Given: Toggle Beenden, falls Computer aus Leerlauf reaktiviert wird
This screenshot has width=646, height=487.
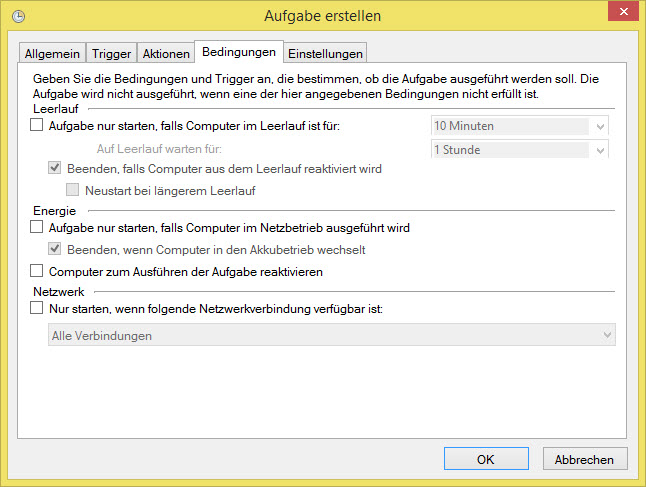Looking at the screenshot, I should point(56,169).
